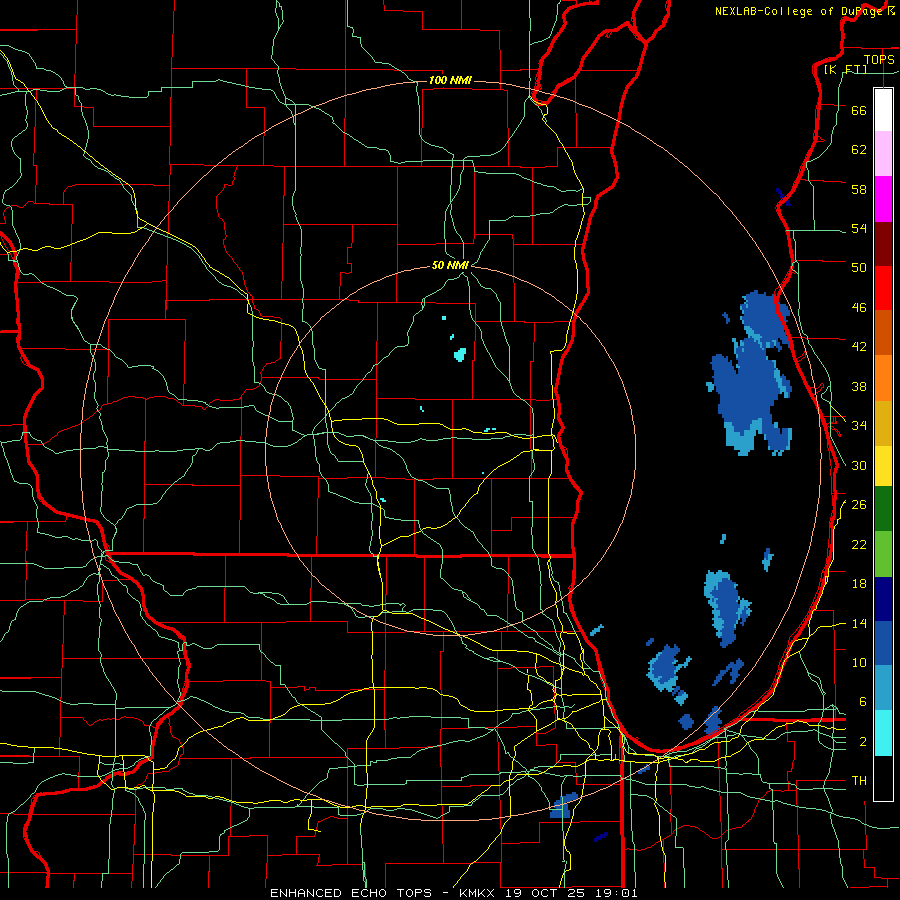Click the blue echo below the 100 NMI ring bottom
This screenshot has height=900, width=900.
click(x=565, y=806)
